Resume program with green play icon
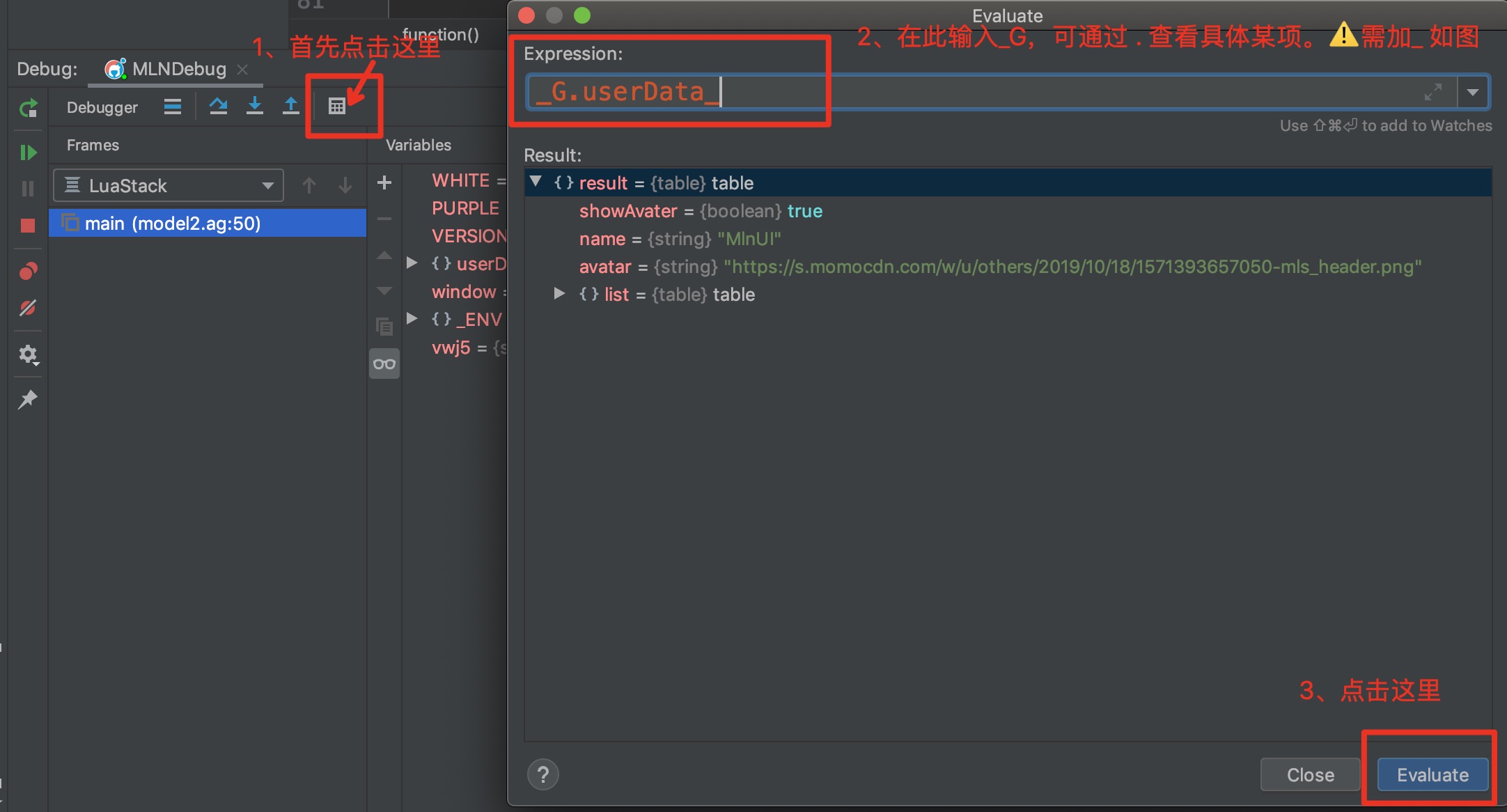Image resolution: width=1507 pixels, height=812 pixels. point(28,153)
